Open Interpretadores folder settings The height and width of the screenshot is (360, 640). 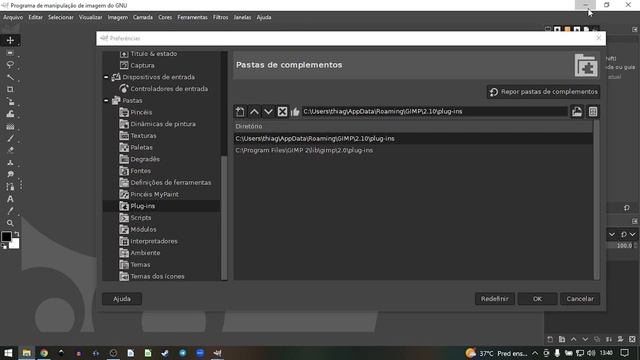(154, 241)
